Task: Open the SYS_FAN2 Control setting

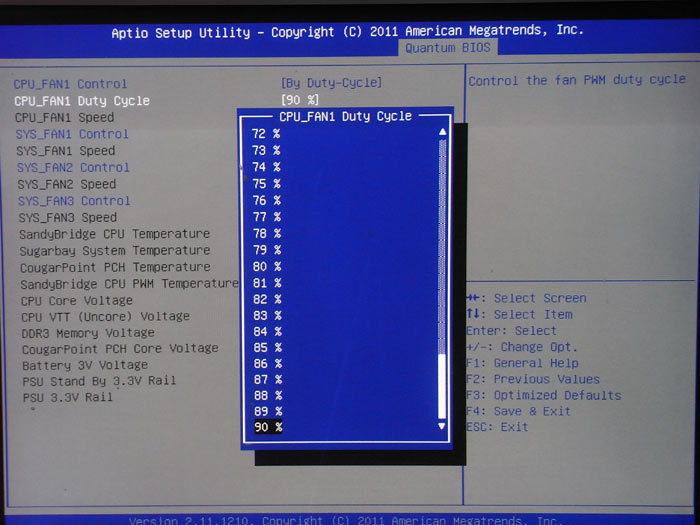Action: coord(73,167)
